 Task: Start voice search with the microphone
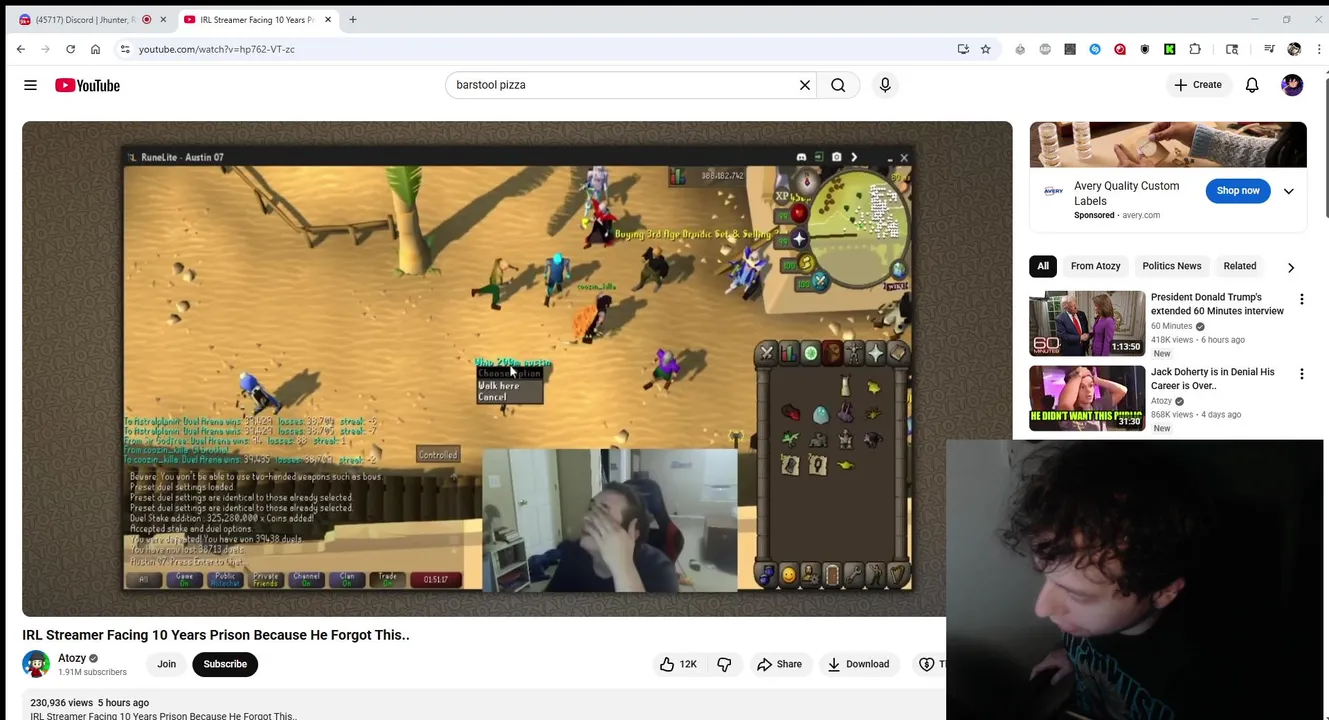tap(885, 85)
